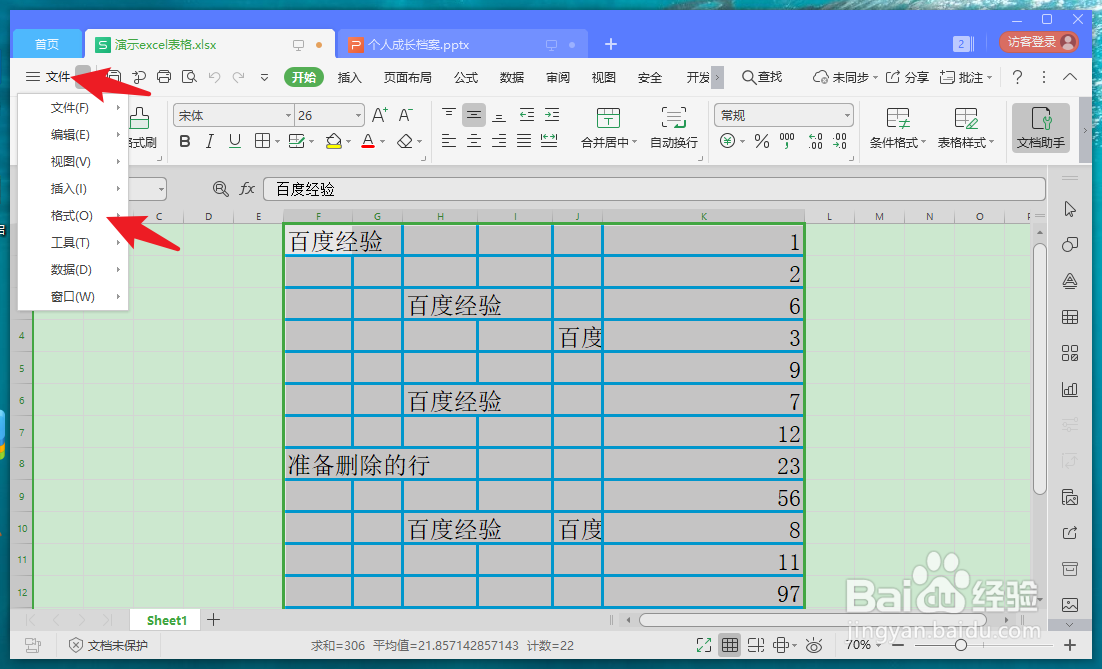Click the 文档助手 button
Image resolution: width=1102 pixels, height=669 pixels.
1041,127
